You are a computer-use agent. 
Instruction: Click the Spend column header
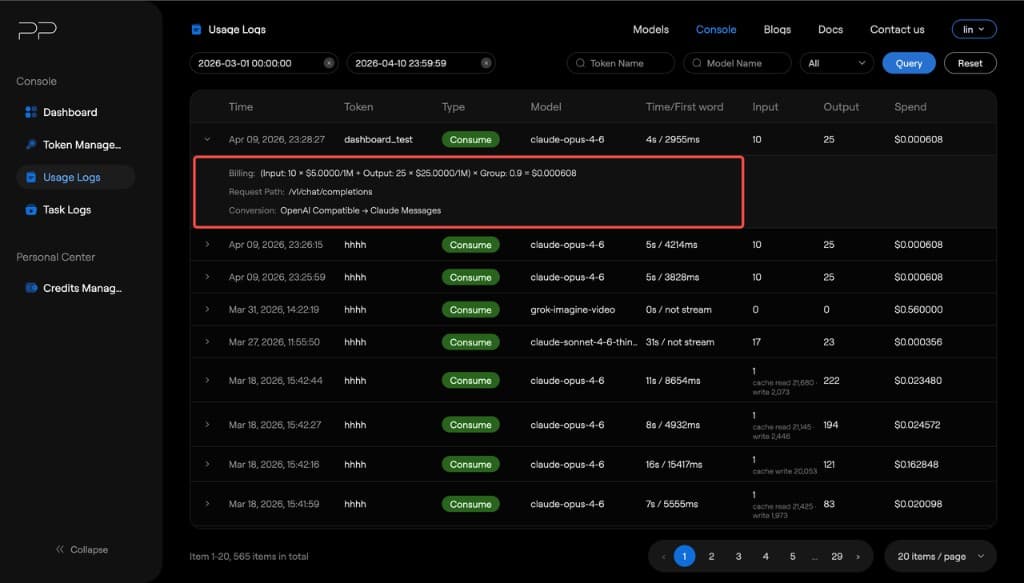[x=910, y=107]
